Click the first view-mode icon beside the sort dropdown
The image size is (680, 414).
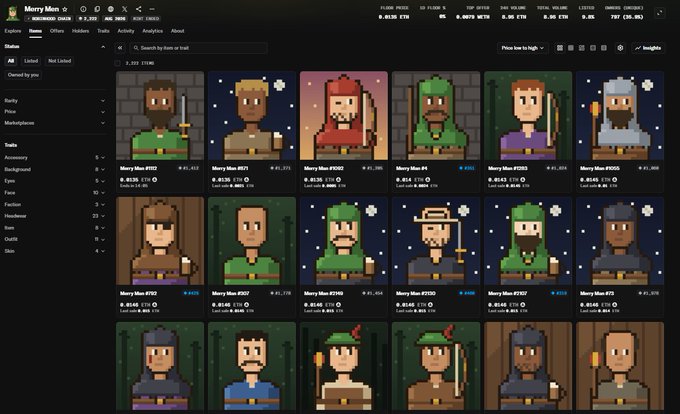pos(560,48)
